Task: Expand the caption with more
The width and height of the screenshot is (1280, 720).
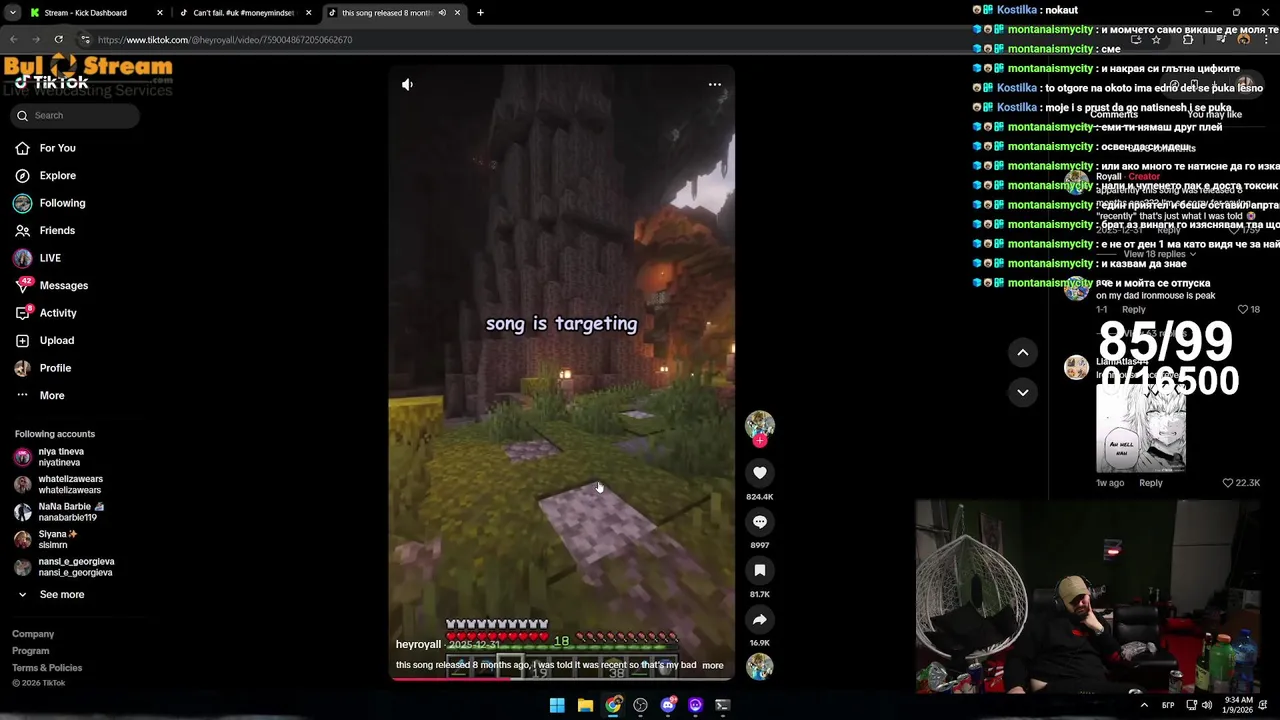Action: [x=713, y=665]
